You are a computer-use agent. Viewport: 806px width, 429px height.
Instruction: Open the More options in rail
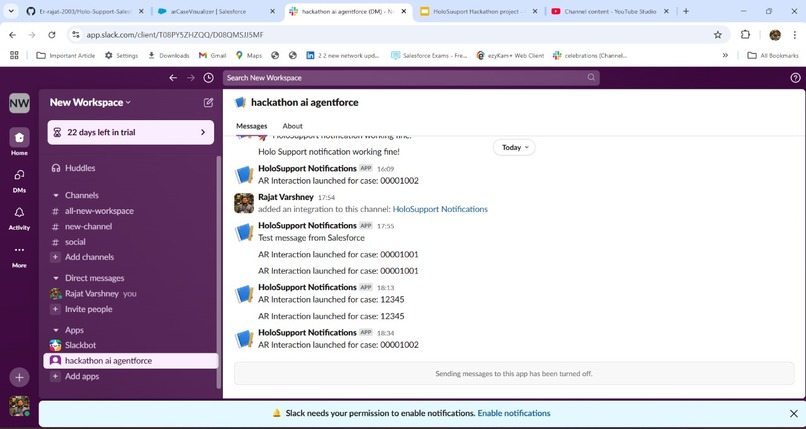pos(19,255)
